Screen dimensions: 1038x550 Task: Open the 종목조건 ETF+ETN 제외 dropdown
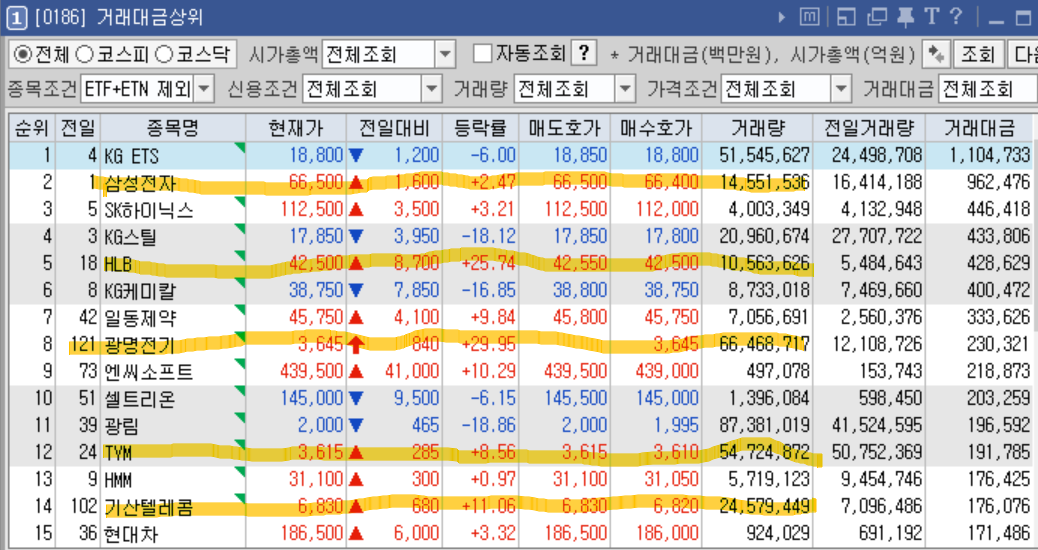coord(205,89)
